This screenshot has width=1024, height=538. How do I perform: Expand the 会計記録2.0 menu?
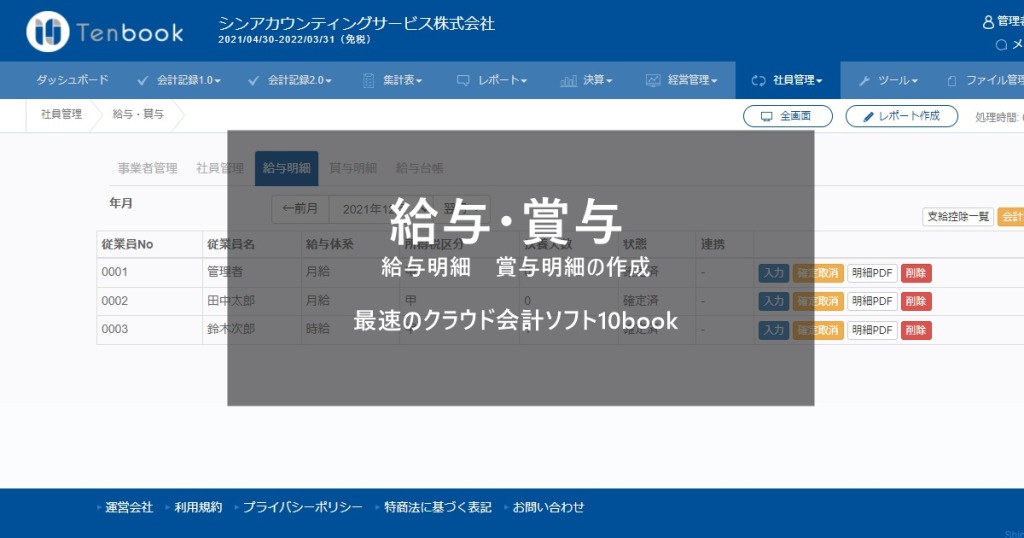pyautogui.click(x=291, y=80)
